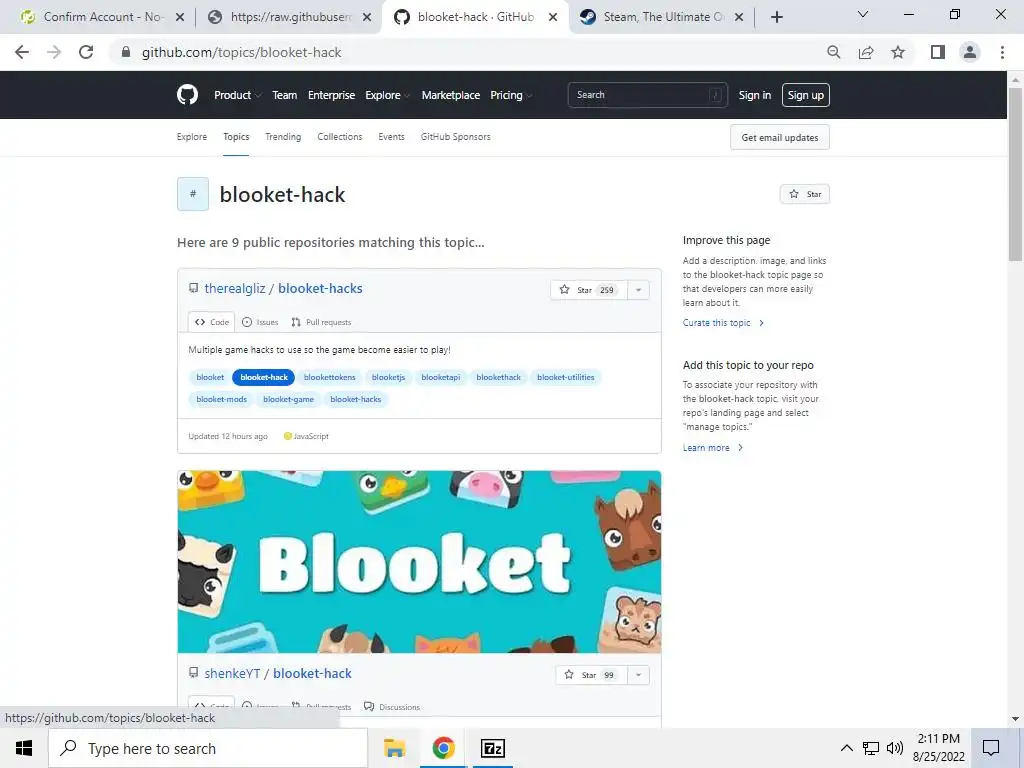Star shenkeYT blooket-hack repository
Image resolution: width=1024 pixels, height=768 pixels.
point(593,675)
